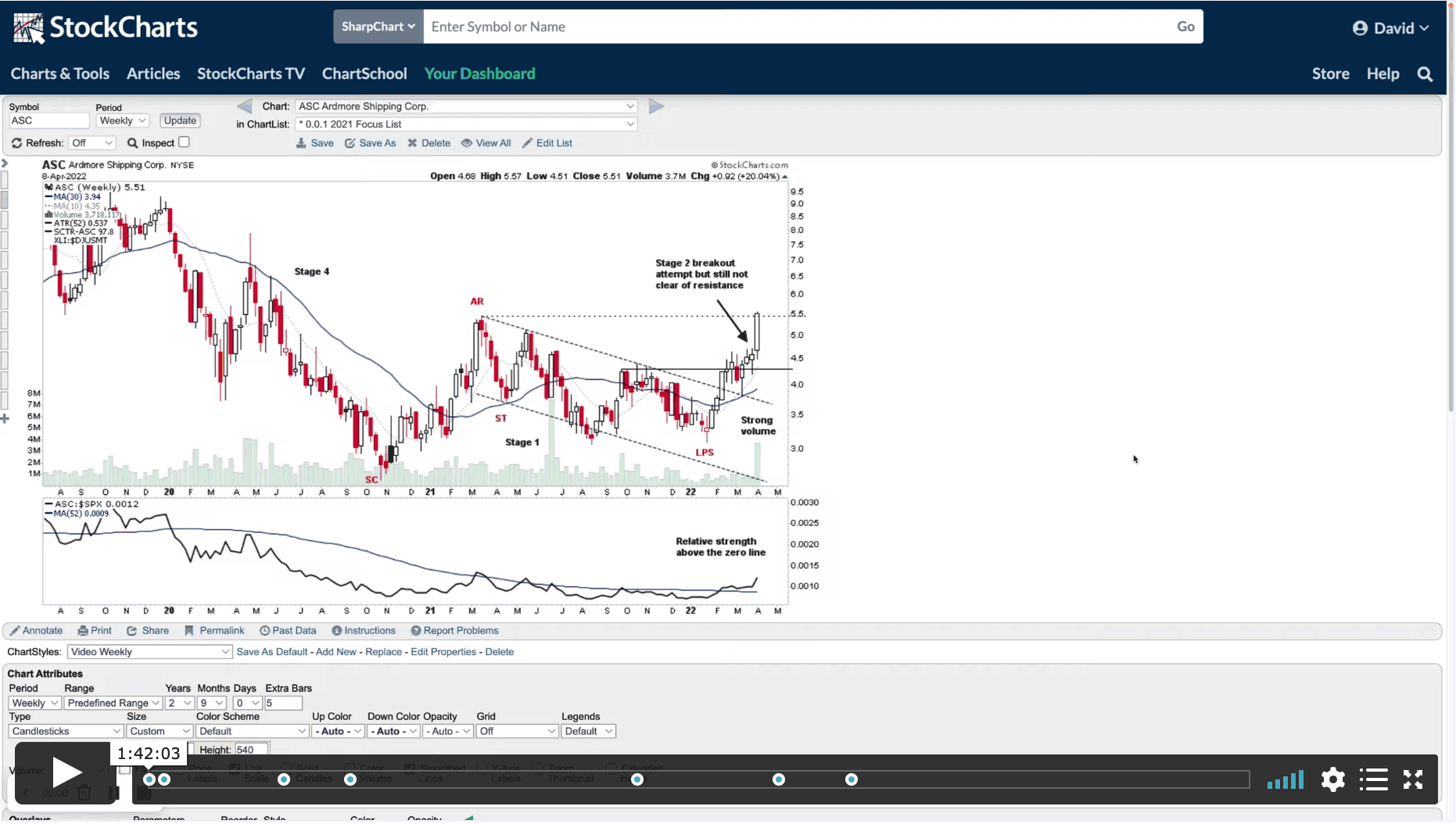Click the Annotate tool
1456x824 pixels.
coord(36,631)
